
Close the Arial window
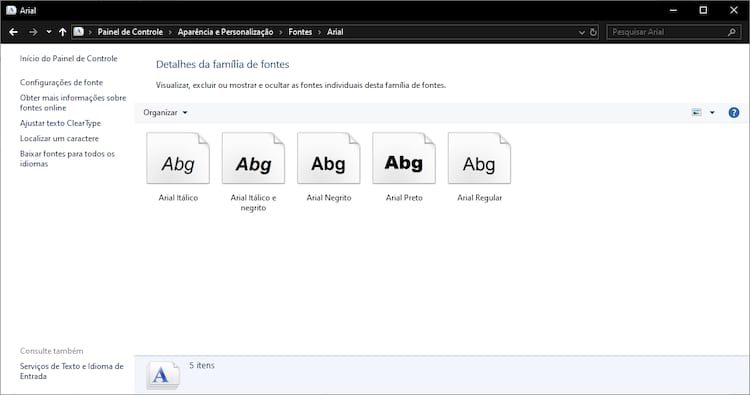734,10
